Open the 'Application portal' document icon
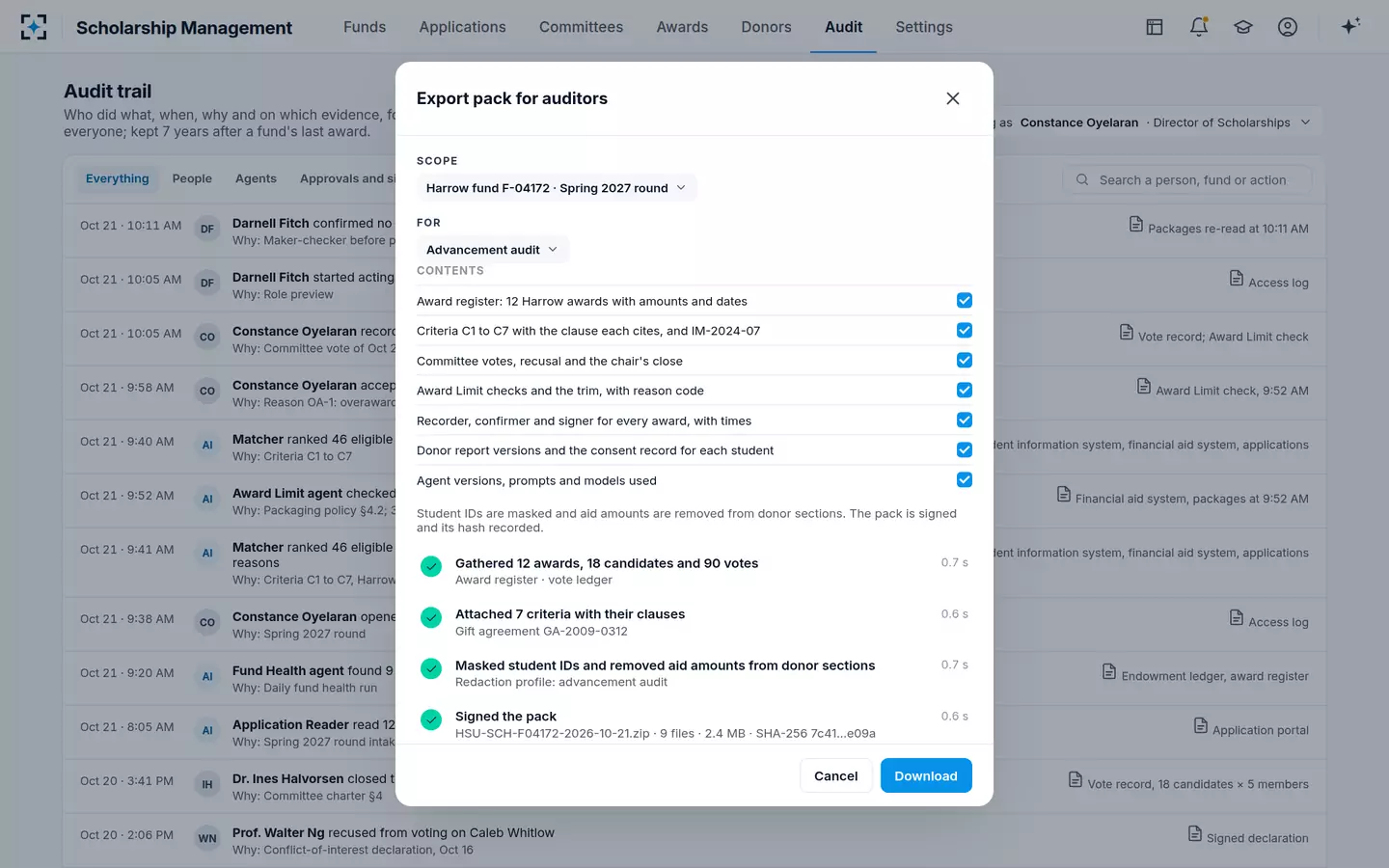 pyautogui.click(x=1201, y=726)
